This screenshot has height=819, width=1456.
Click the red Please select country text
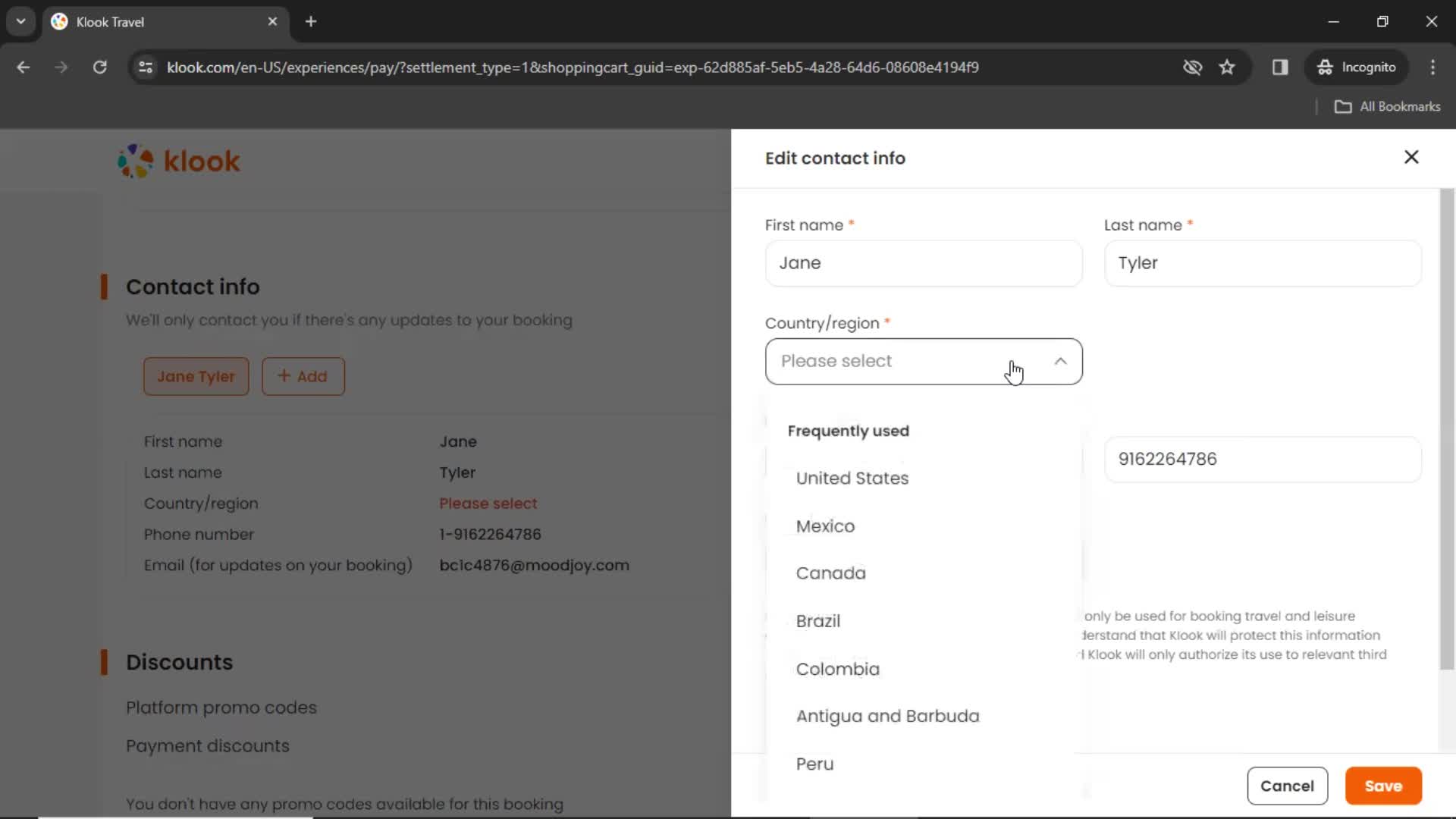click(x=488, y=504)
